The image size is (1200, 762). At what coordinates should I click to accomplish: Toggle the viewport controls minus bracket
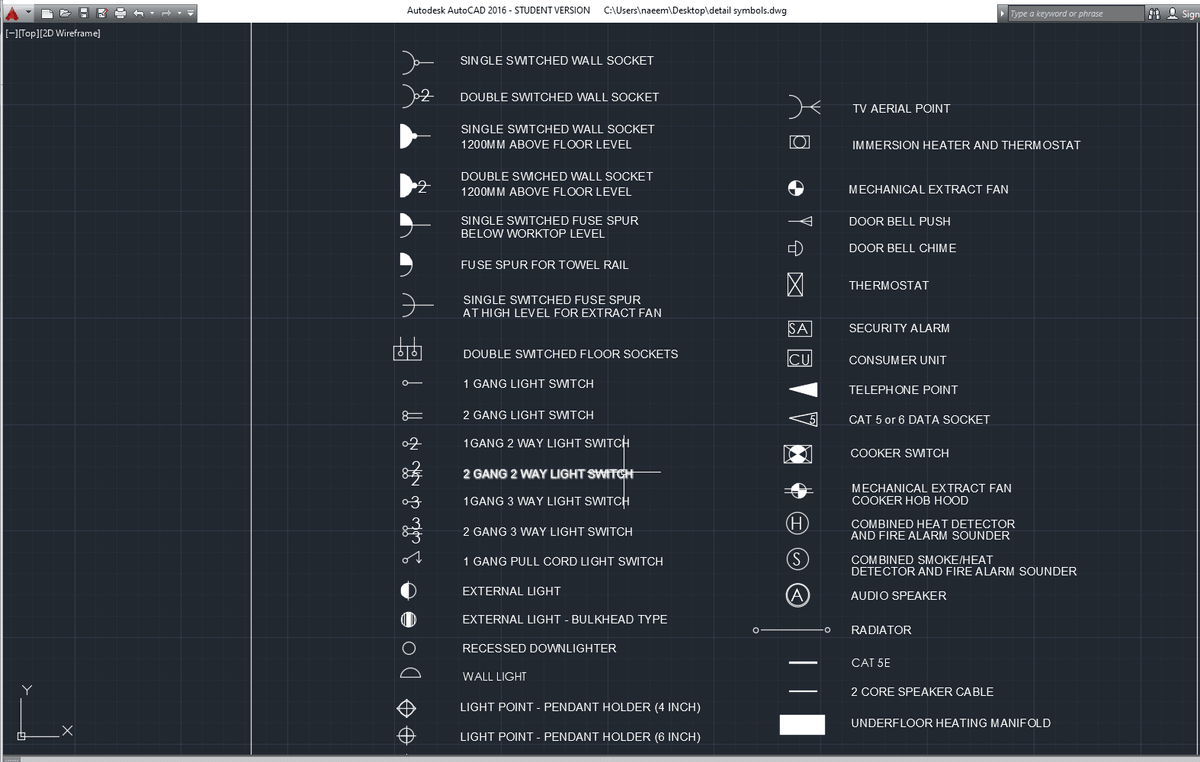(x=11, y=33)
